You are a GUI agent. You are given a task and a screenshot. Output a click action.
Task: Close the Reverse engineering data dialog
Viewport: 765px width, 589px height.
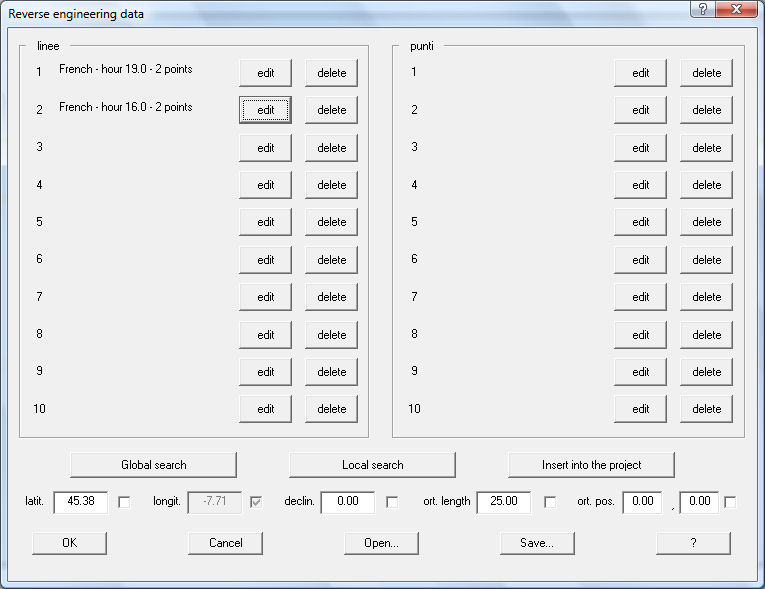click(x=737, y=9)
